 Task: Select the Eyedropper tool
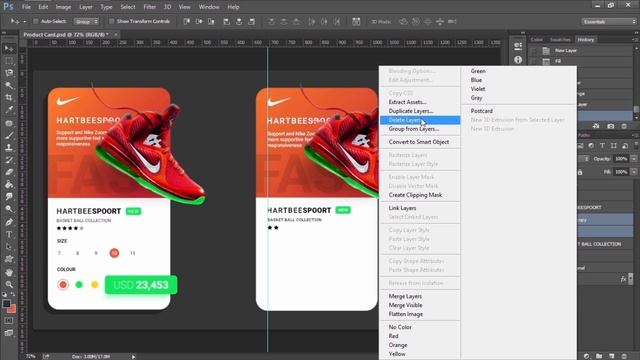9,110
